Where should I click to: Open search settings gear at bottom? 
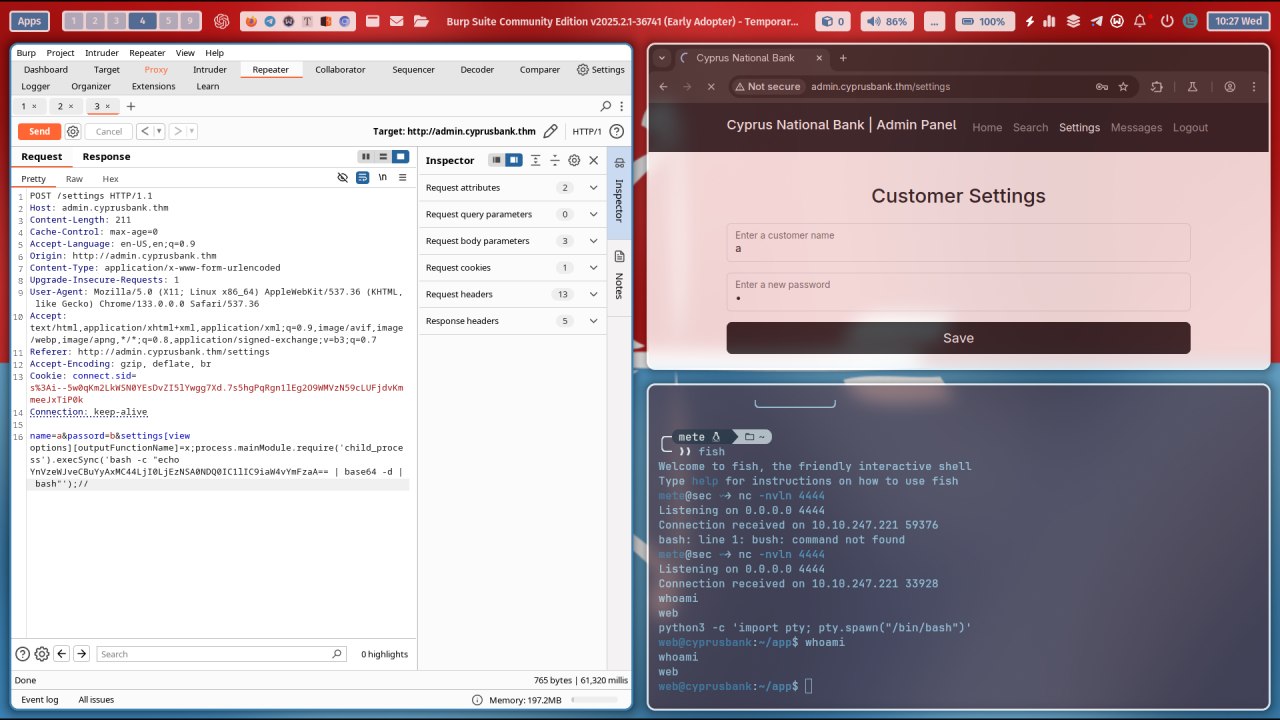(41, 654)
